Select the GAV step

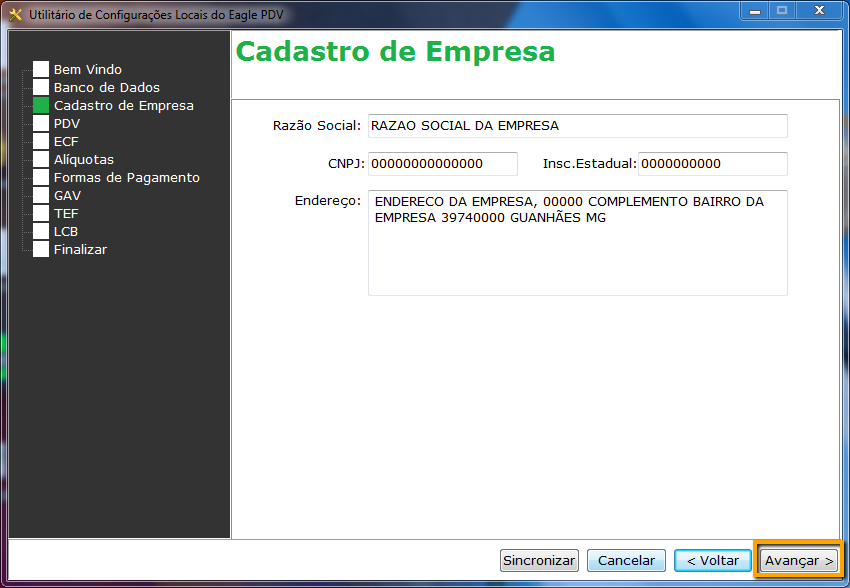[x=67, y=195]
